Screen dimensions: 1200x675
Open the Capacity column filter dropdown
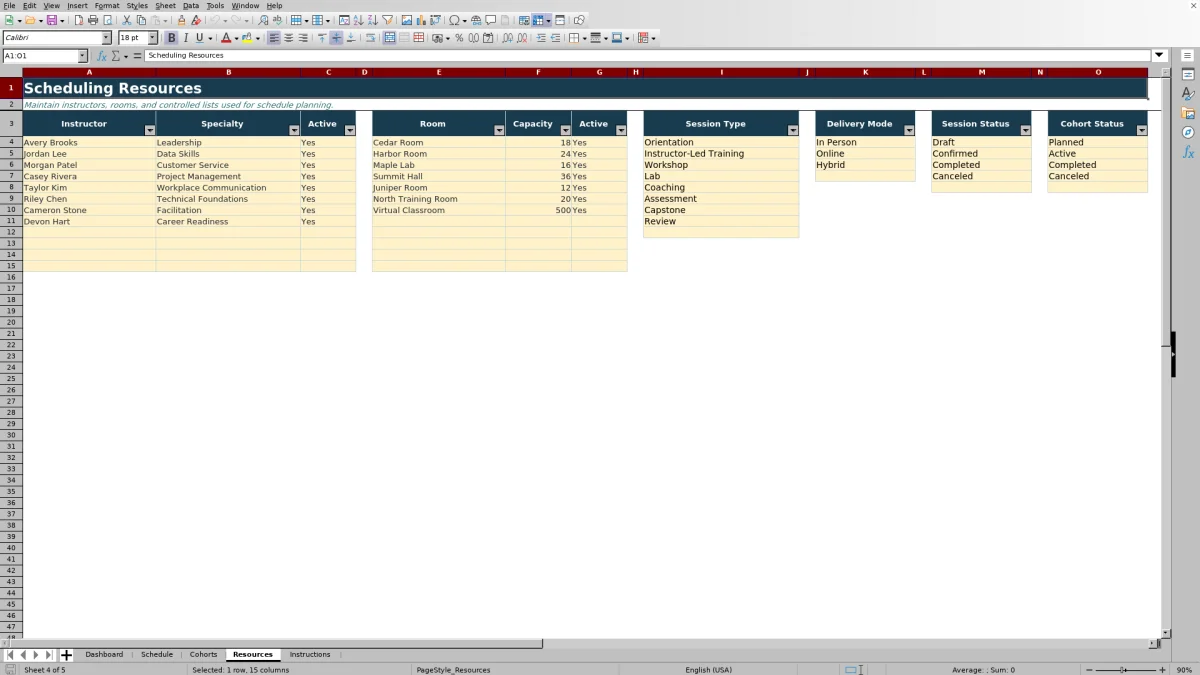click(565, 130)
